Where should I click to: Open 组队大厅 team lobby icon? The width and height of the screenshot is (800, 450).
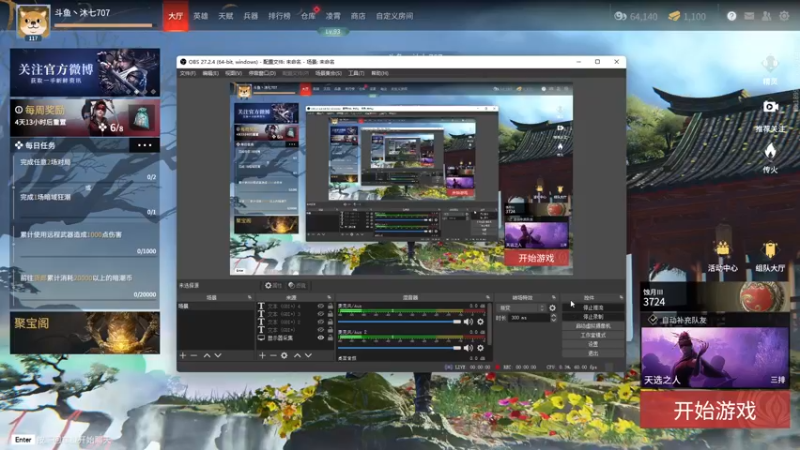click(770, 249)
